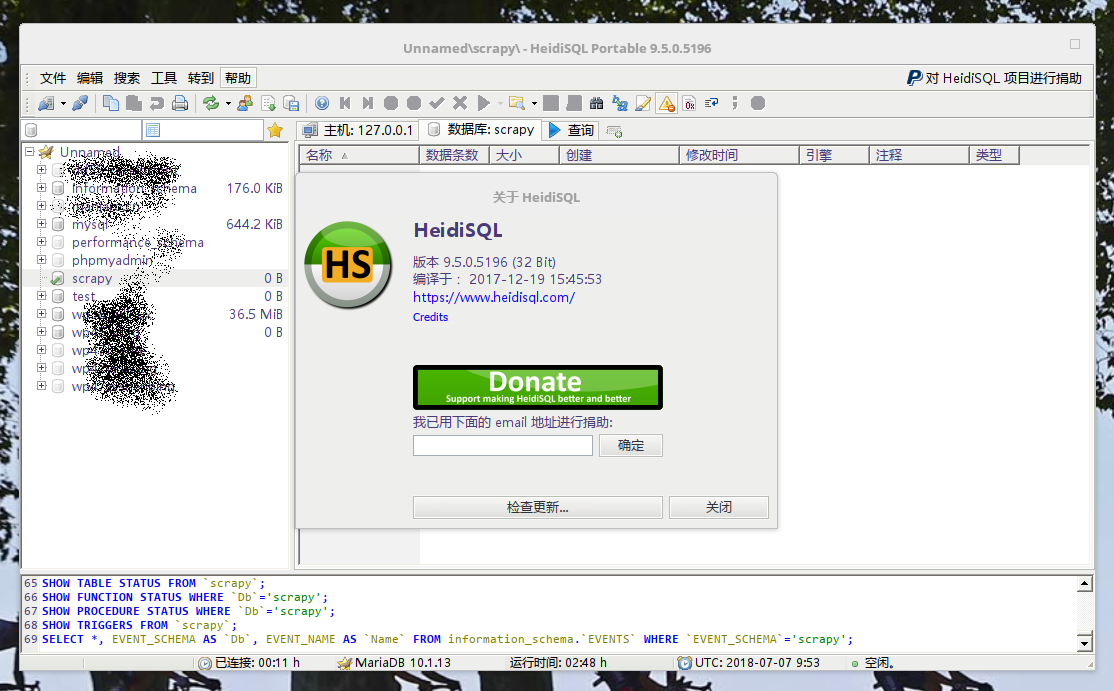Click the copy toolbar icon
This screenshot has height=691, width=1114.
111,104
